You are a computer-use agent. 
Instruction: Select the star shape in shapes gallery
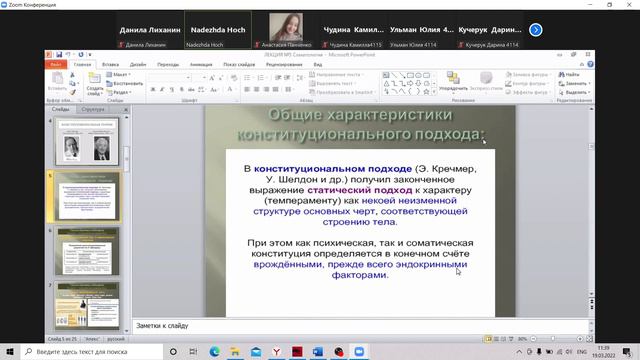(x=426, y=92)
